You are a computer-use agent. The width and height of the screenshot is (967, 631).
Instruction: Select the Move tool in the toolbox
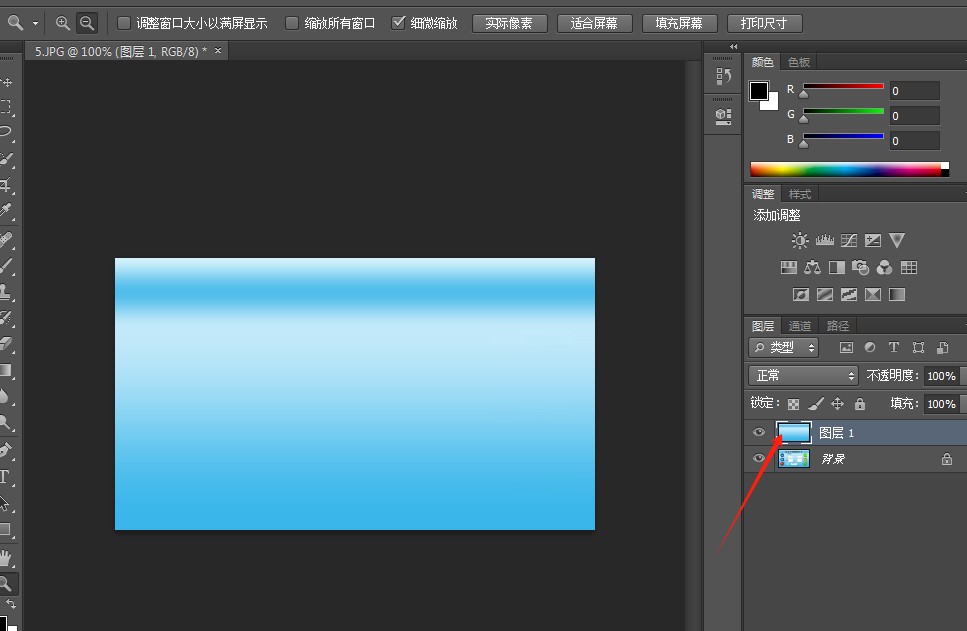pyautogui.click(x=6, y=81)
